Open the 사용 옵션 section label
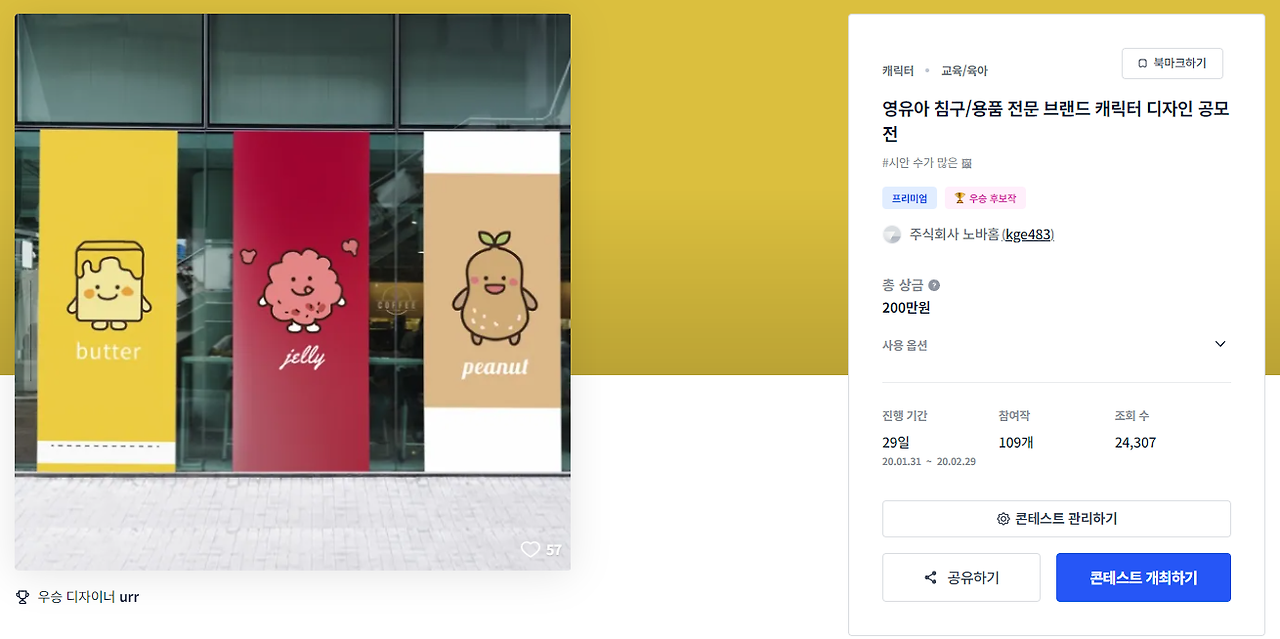 (905, 345)
